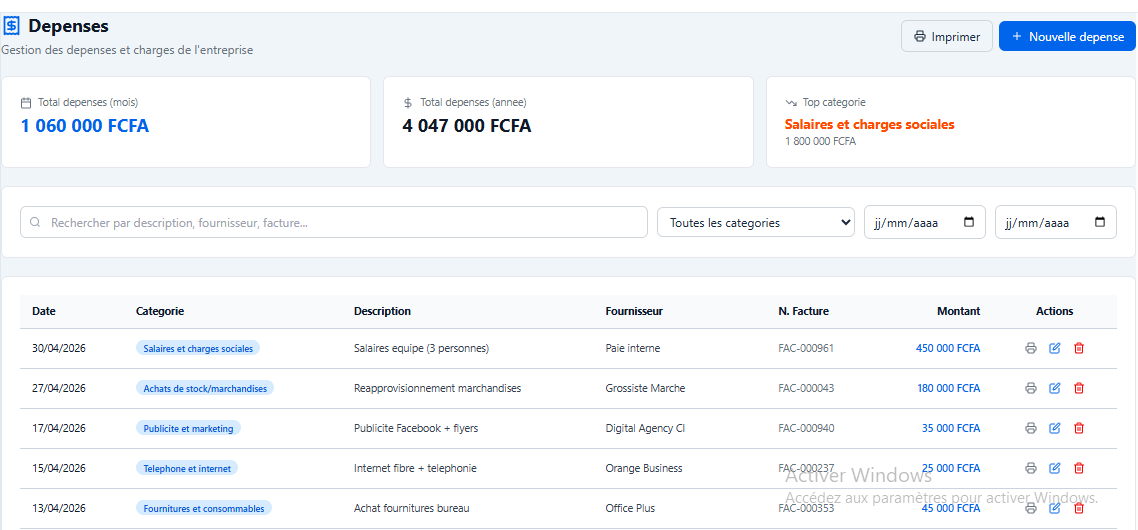Edit the Salaires equipe (3 personnes) expense
The height and width of the screenshot is (530, 1138).
coord(1055,348)
